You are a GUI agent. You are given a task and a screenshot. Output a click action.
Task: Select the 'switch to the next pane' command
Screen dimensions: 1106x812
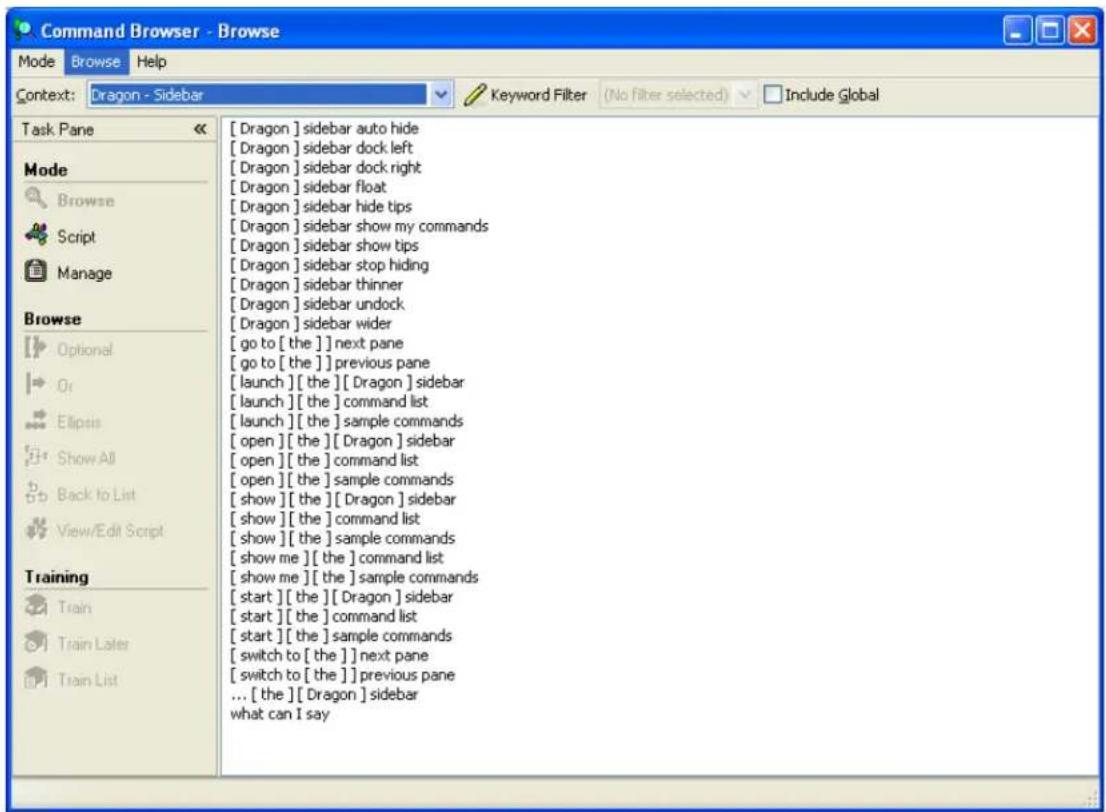(329, 655)
